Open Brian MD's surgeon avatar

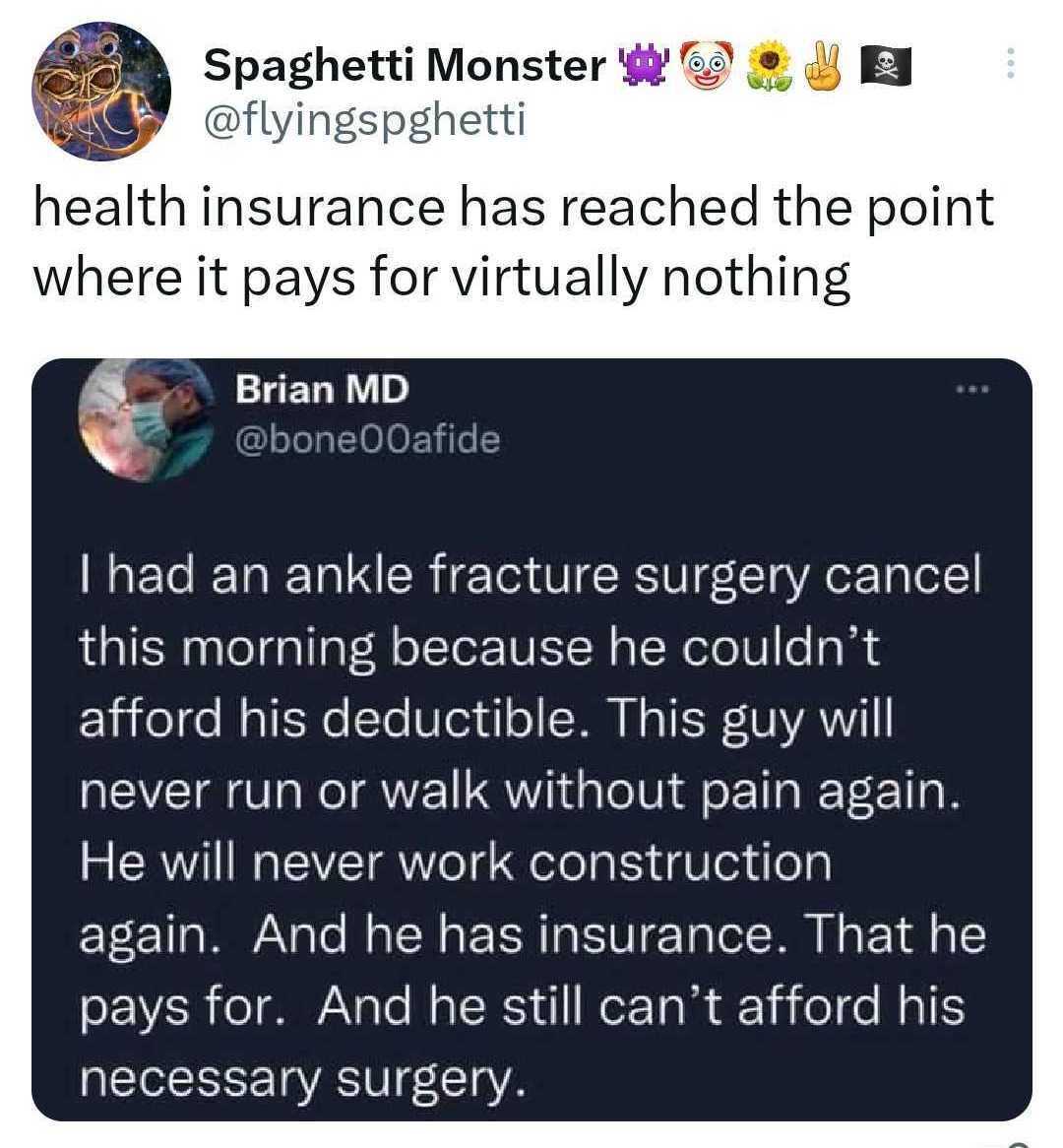[x=149, y=416]
